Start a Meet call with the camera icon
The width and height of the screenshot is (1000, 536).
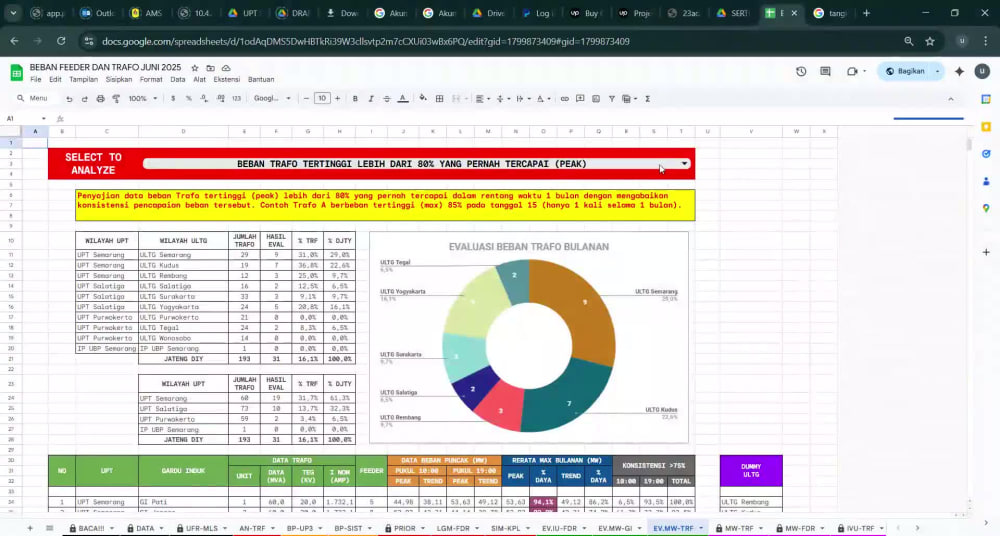pos(852,71)
